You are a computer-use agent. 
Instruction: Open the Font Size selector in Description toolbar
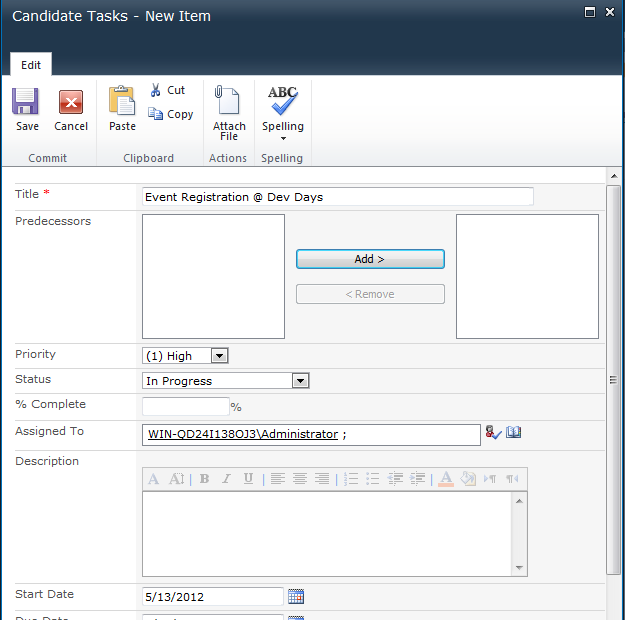tap(176, 478)
